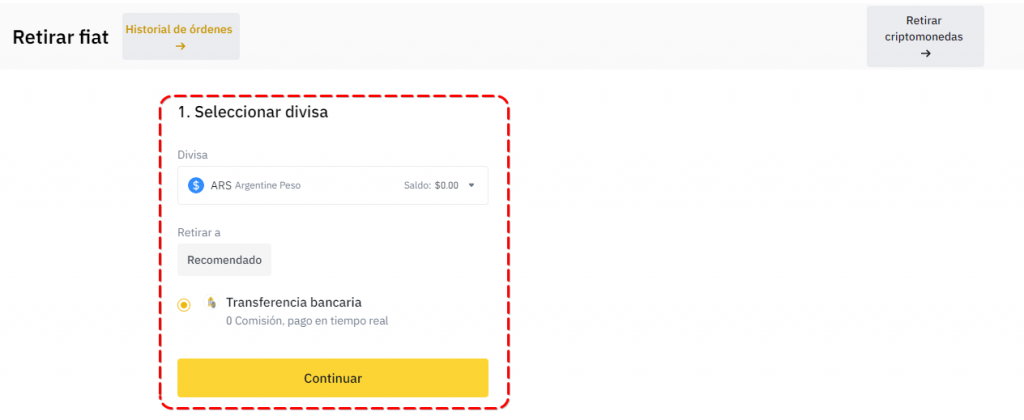Click the Retirar a label

199,233
